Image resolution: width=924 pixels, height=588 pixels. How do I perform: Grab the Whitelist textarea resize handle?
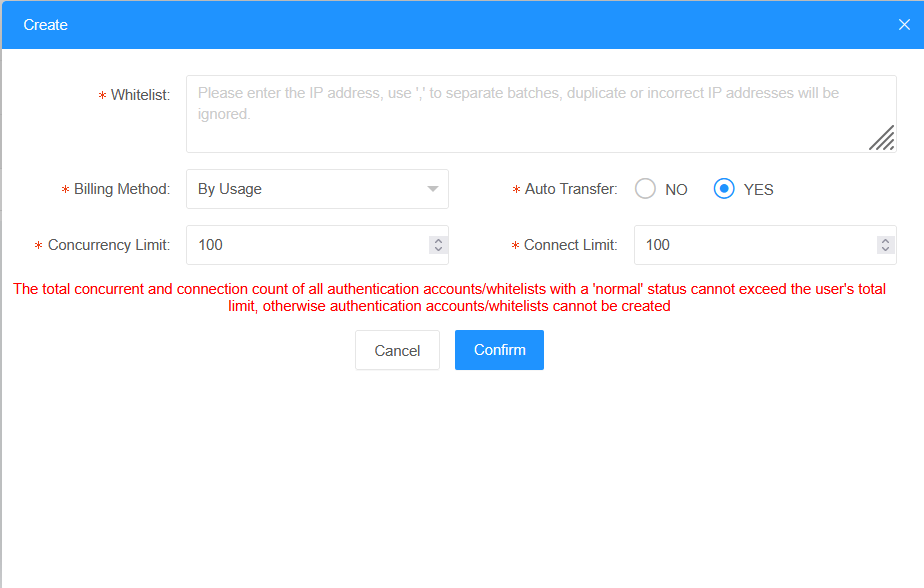[882, 138]
